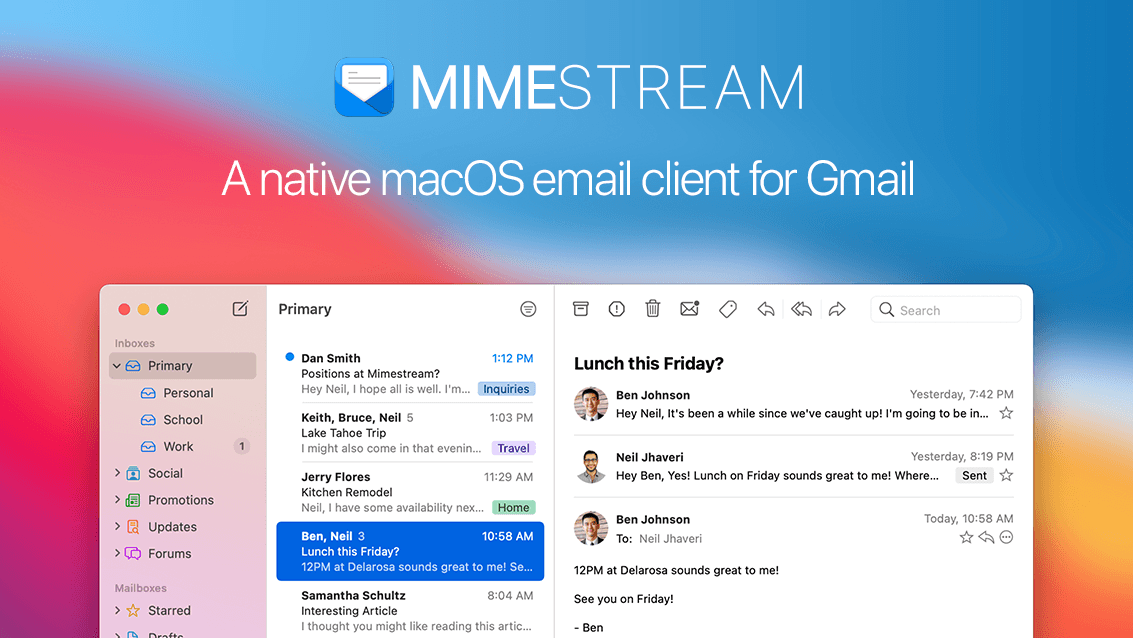Click Ben Johnson's avatar on first message
1133x638 pixels.
tap(591, 404)
